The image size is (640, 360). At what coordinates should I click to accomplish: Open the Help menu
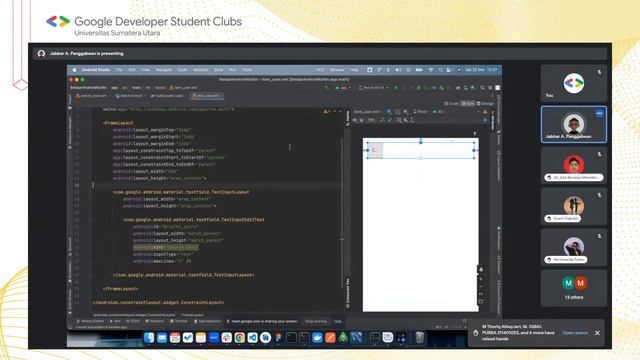pyautogui.click(x=354, y=70)
